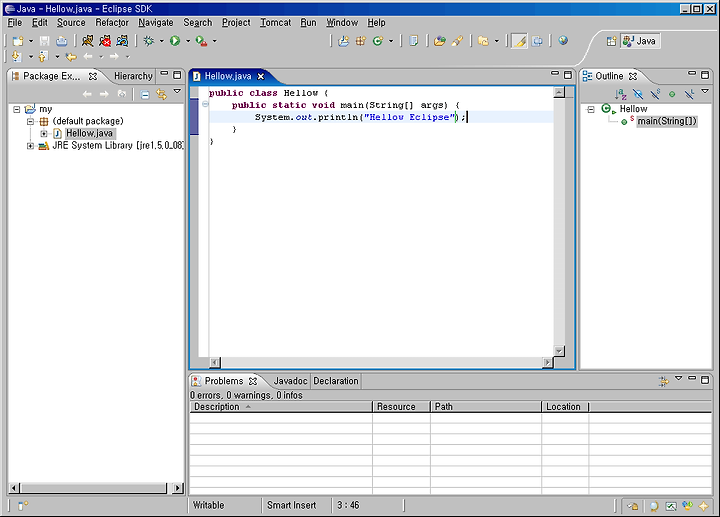Click Package Explorer horizontal scrollbar track
The width and height of the screenshot is (720, 517).
point(94,488)
